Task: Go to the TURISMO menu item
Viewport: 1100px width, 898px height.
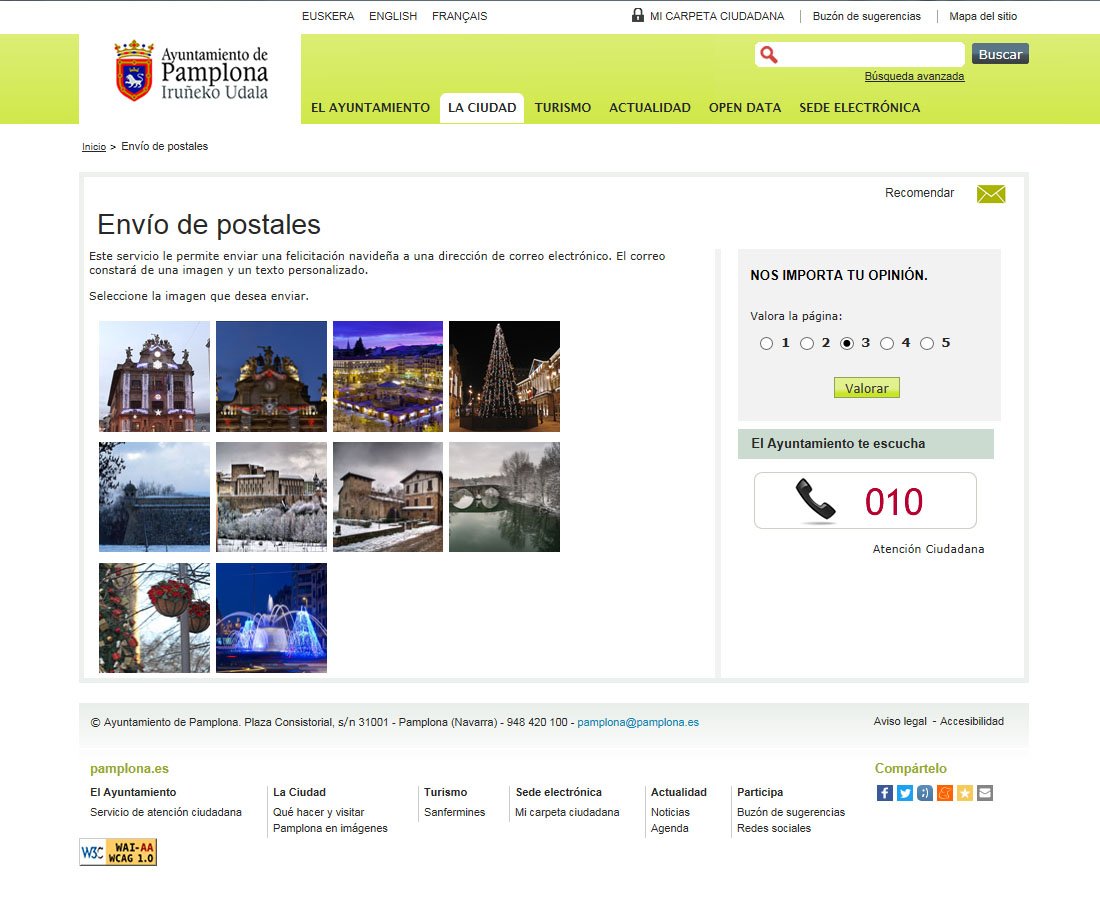Action: (562, 108)
